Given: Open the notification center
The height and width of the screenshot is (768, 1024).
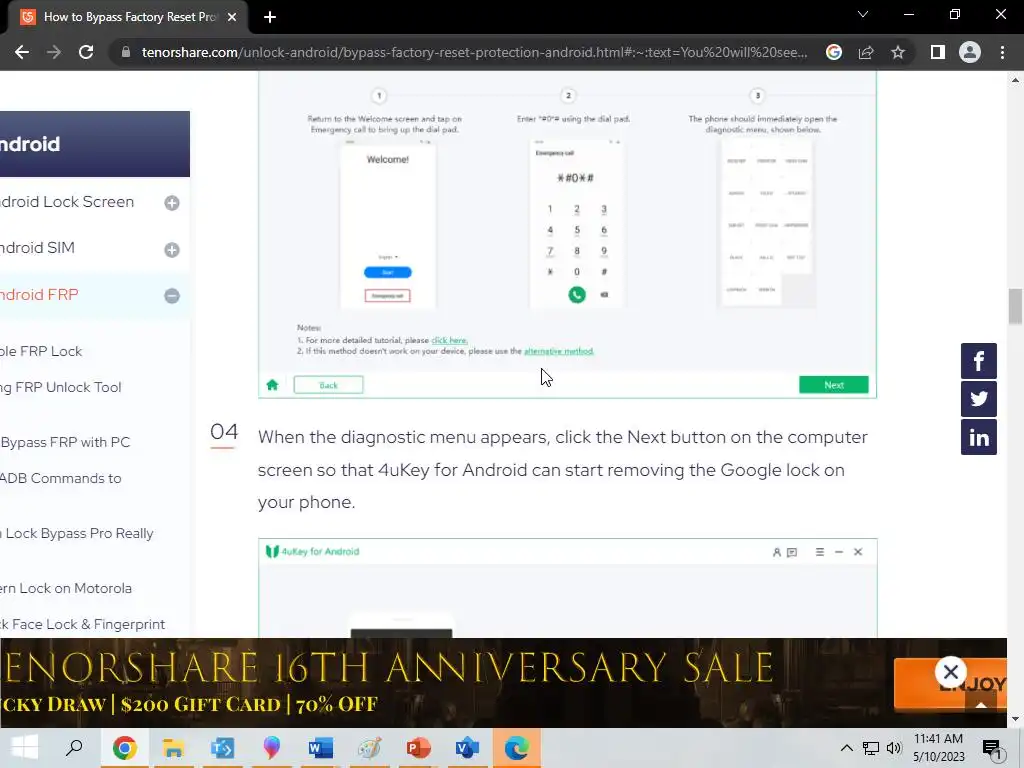Looking at the screenshot, I should pyautogui.click(x=993, y=748).
